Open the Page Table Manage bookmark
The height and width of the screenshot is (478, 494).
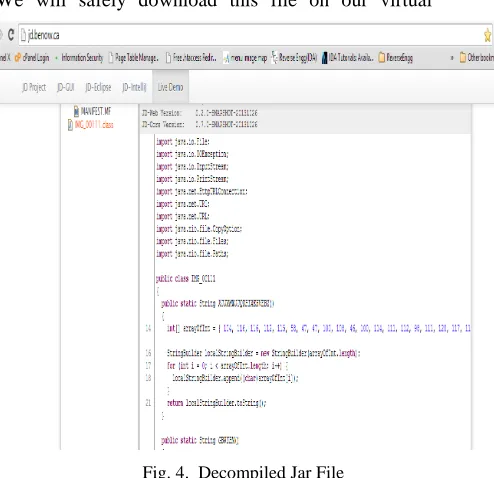pos(133,58)
